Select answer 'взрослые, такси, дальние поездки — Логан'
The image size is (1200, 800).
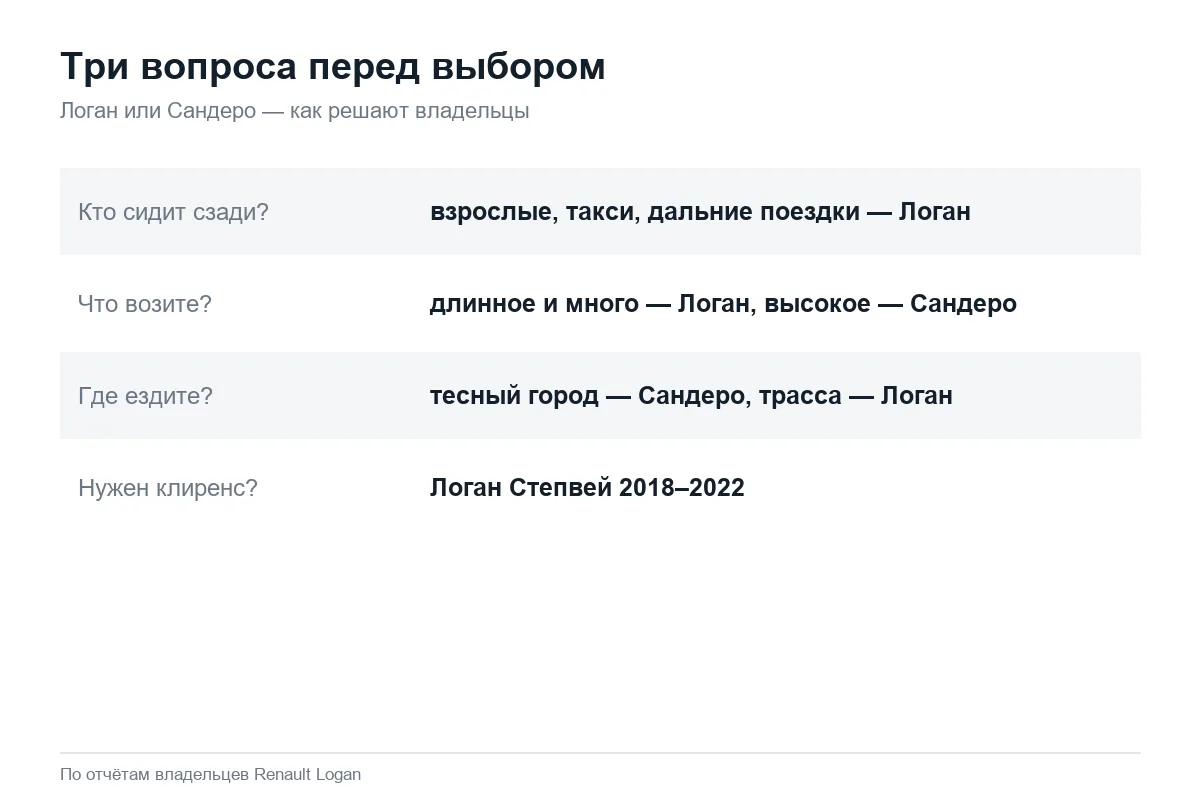[x=700, y=212]
